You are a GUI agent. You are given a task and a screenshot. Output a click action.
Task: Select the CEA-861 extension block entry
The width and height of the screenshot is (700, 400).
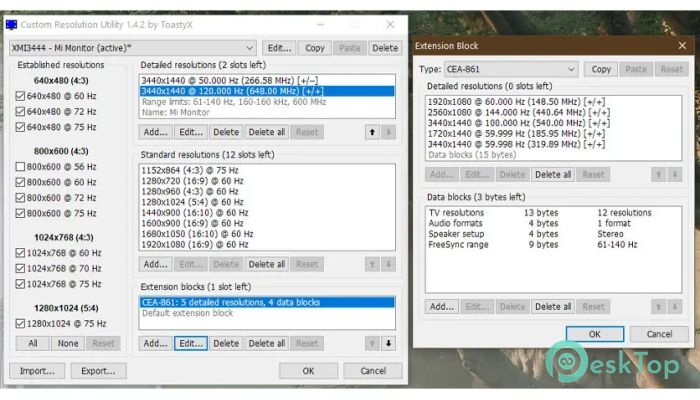pos(267,302)
